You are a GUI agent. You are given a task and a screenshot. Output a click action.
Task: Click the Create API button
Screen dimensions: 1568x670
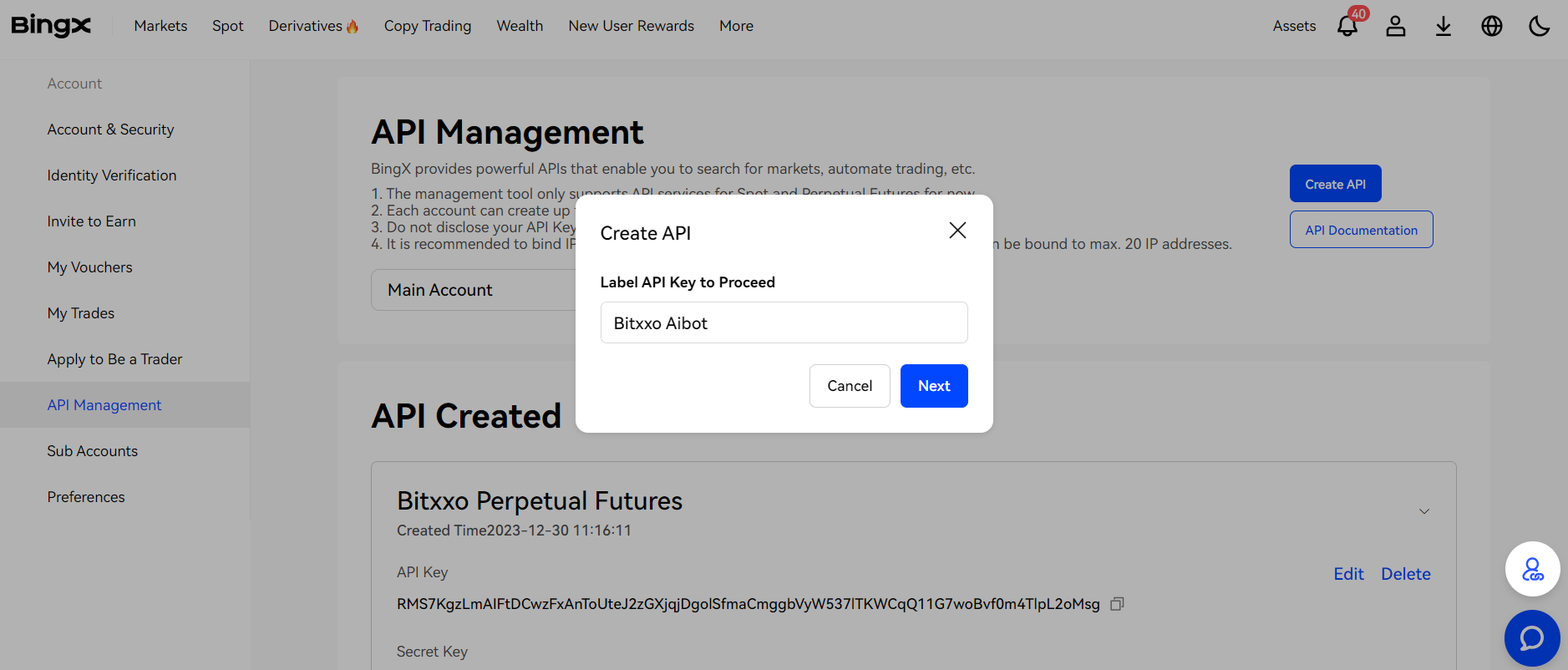click(x=1335, y=184)
